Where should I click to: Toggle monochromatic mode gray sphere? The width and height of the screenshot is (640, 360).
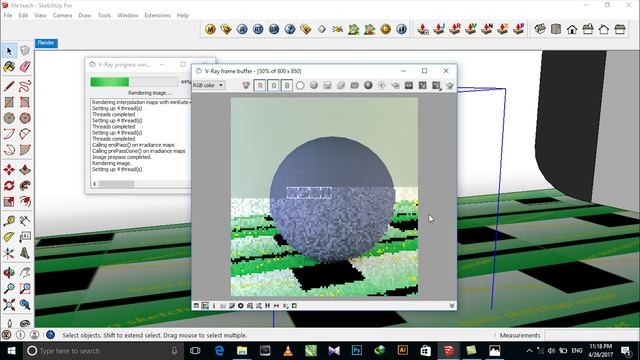[313, 85]
